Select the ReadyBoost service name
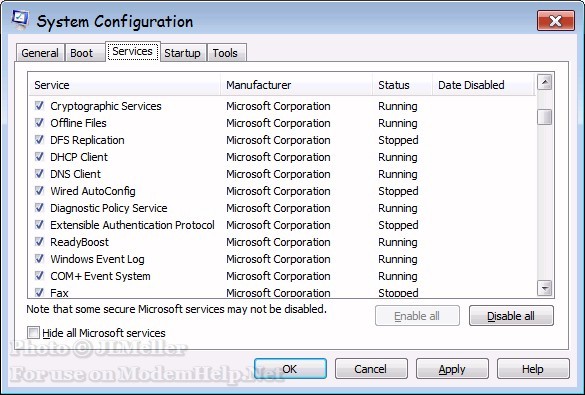585x395 pixels. tap(79, 242)
